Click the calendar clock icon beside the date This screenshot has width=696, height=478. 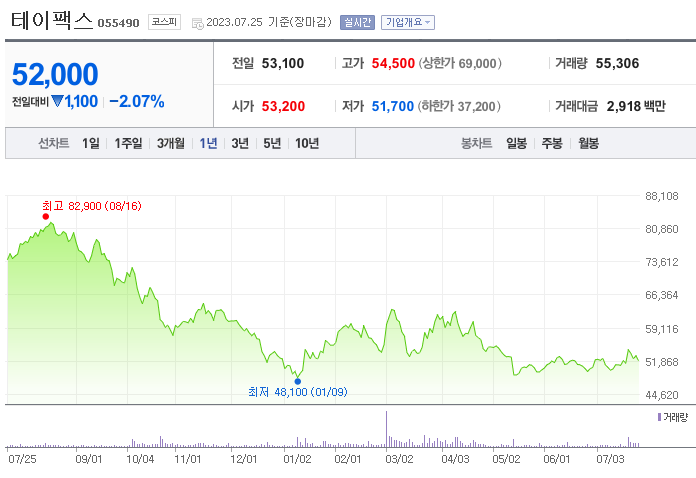pyautogui.click(x=198, y=24)
